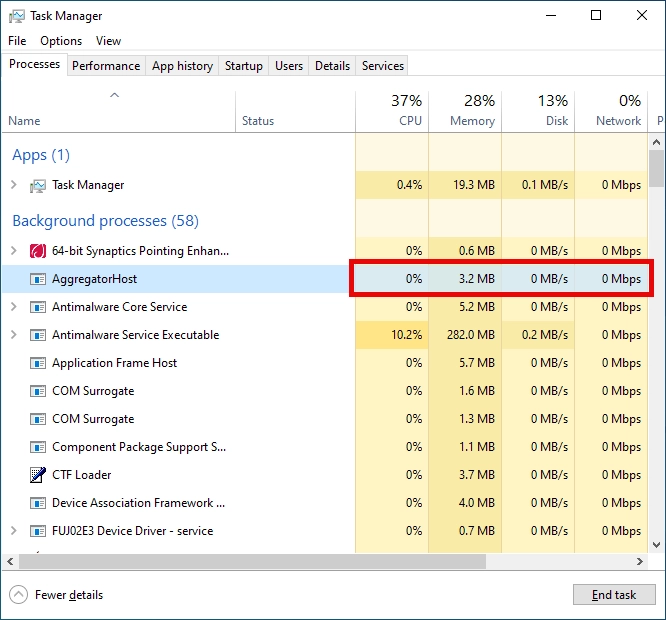666x620 pixels.
Task: Expand the Task Manager app row
Action: coord(14,185)
